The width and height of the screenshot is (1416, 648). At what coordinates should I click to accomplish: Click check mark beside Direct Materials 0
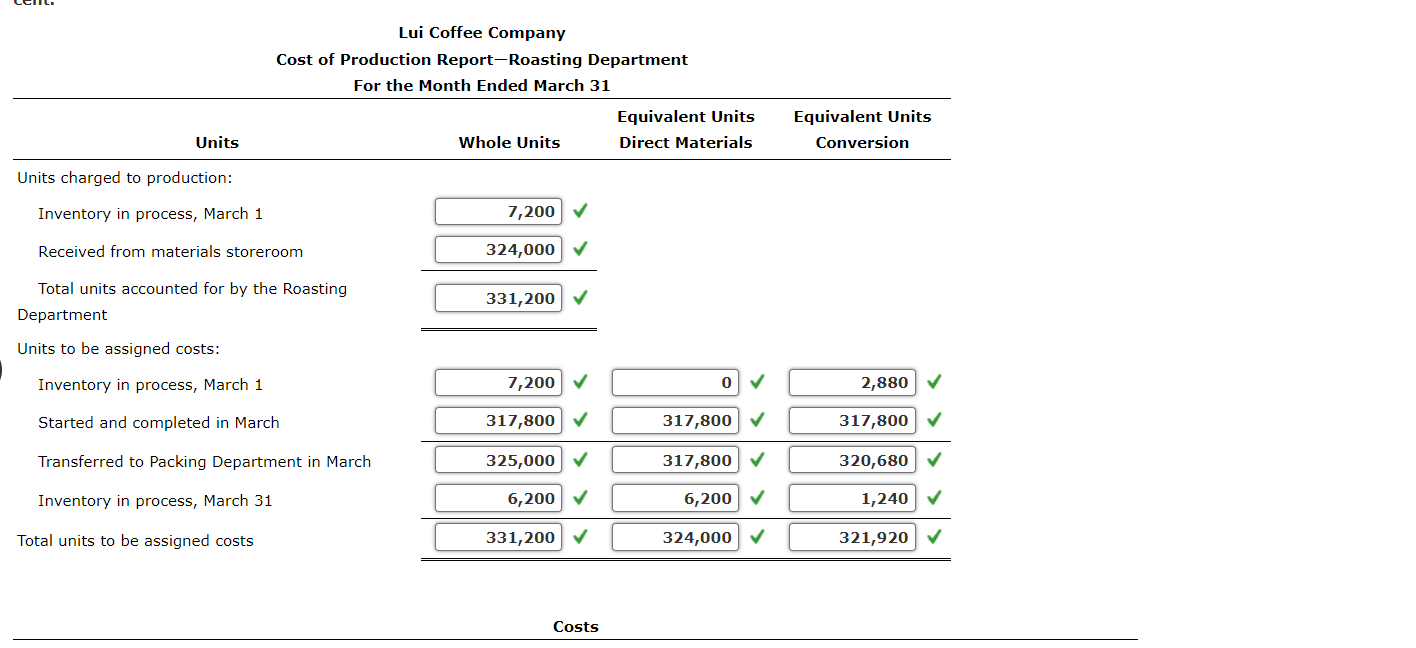(x=757, y=382)
